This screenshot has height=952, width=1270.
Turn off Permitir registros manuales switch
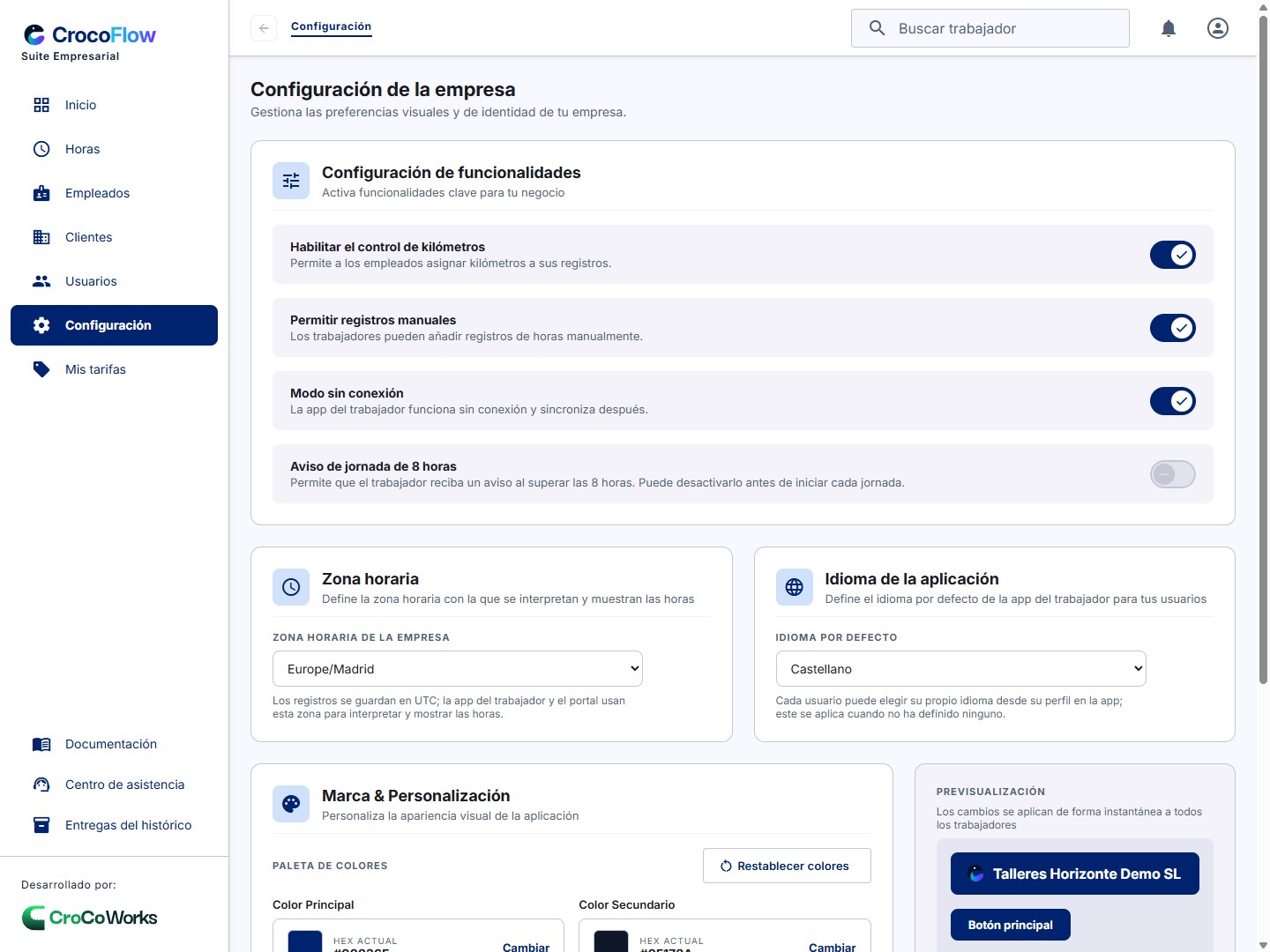(x=1173, y=328)
